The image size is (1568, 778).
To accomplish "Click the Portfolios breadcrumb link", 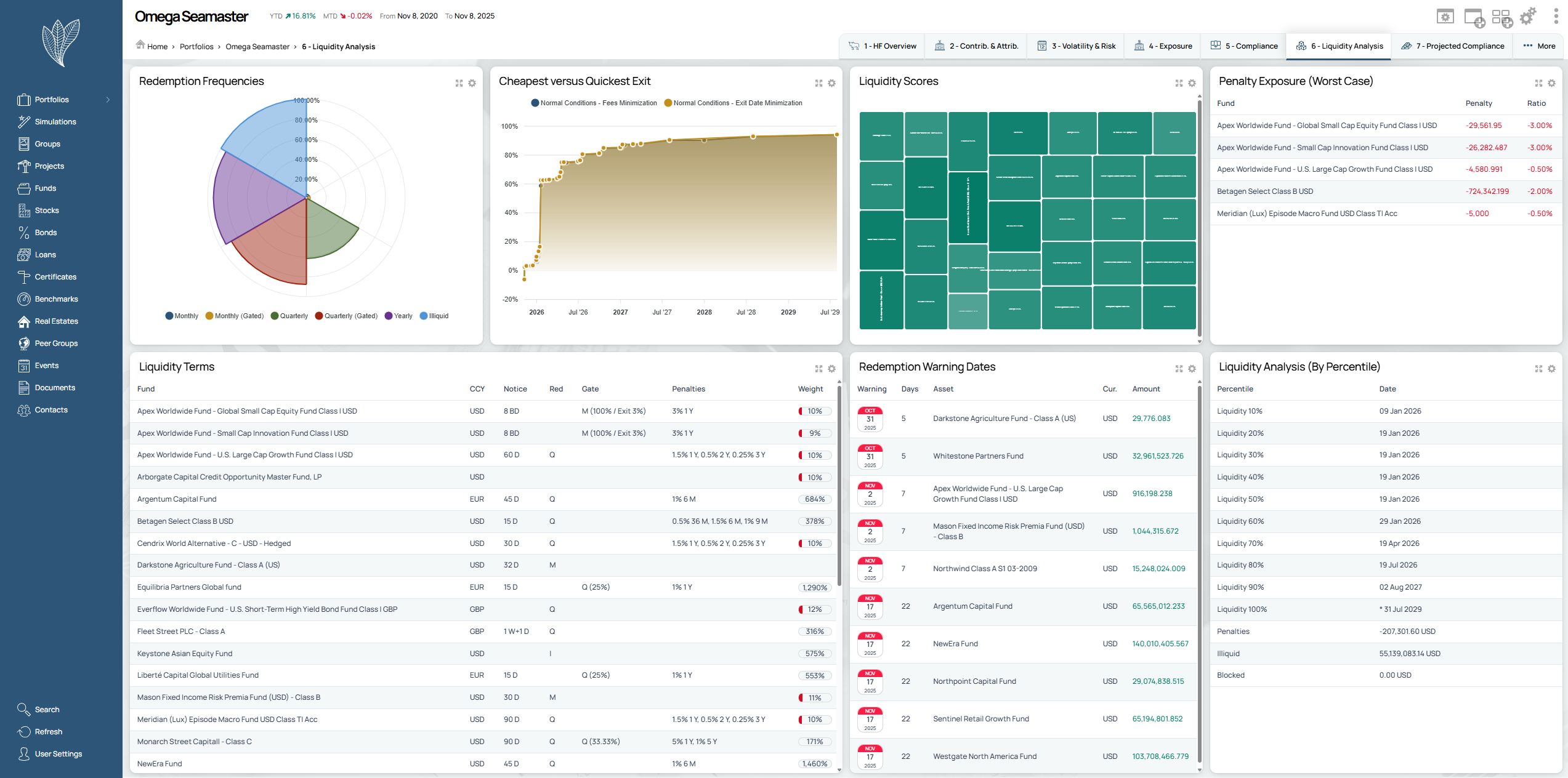I will tap(196, 47).
